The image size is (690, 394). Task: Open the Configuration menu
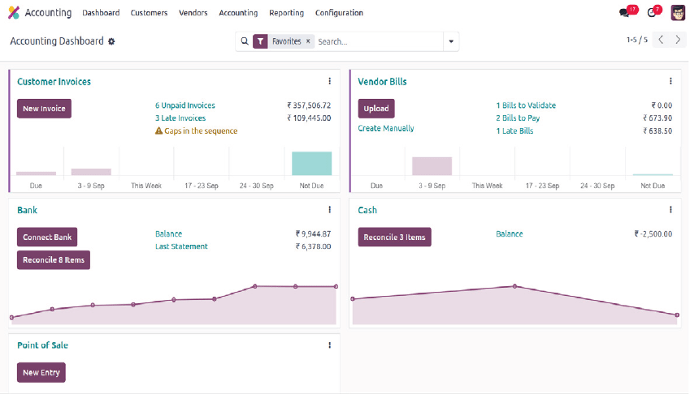(339, 13)
